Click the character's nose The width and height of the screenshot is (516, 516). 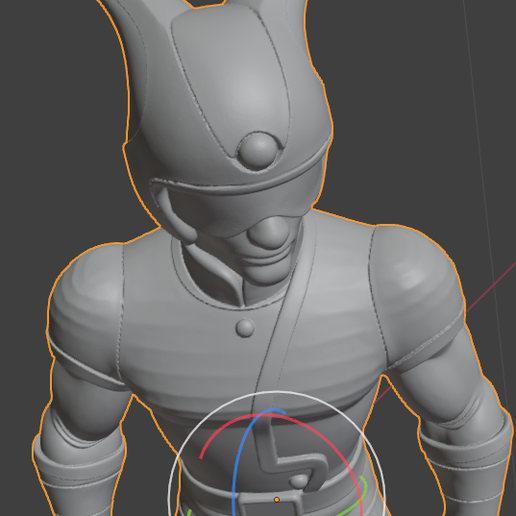270,232
